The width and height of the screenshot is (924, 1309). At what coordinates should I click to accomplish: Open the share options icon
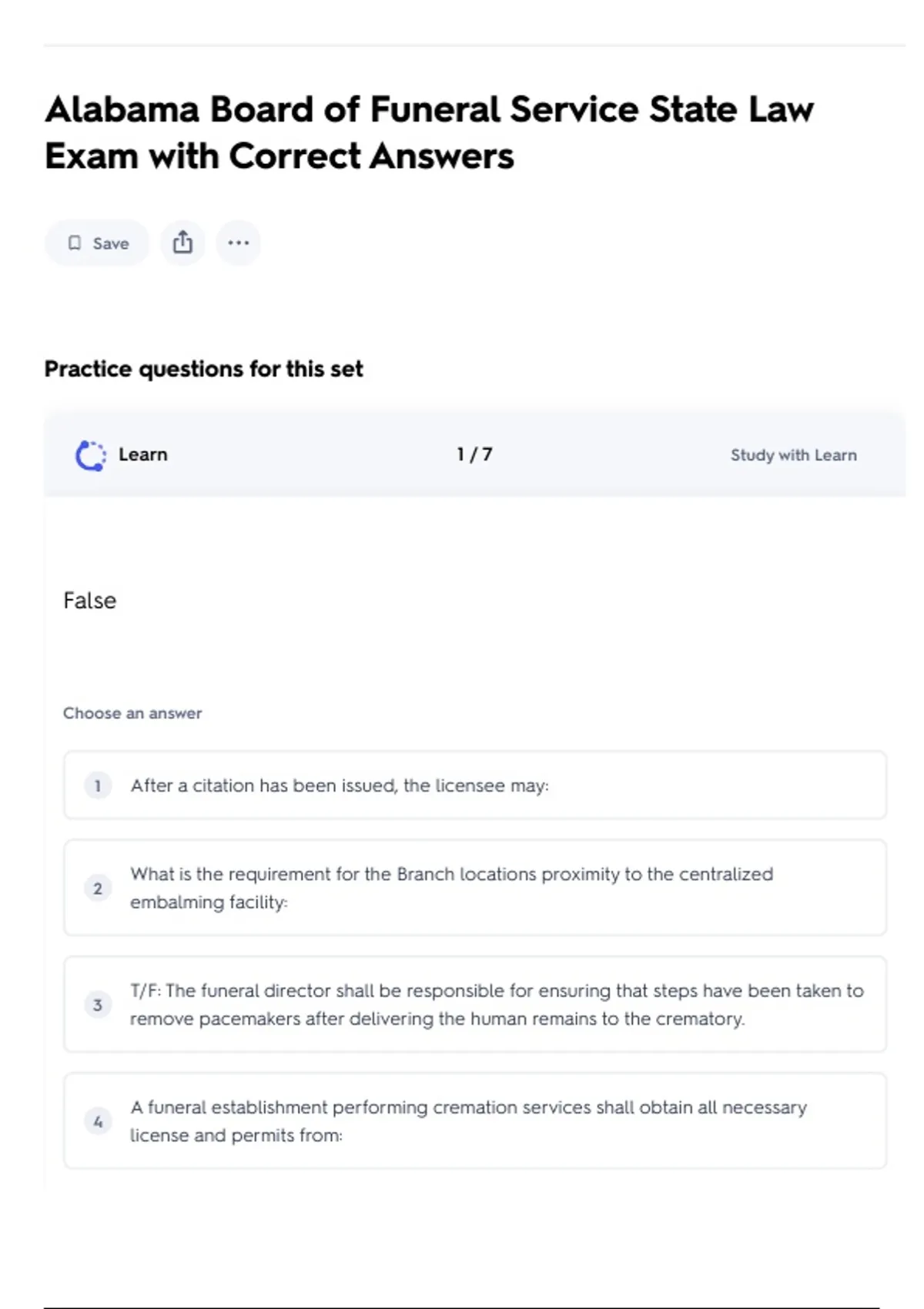click(x=182, y=243)
